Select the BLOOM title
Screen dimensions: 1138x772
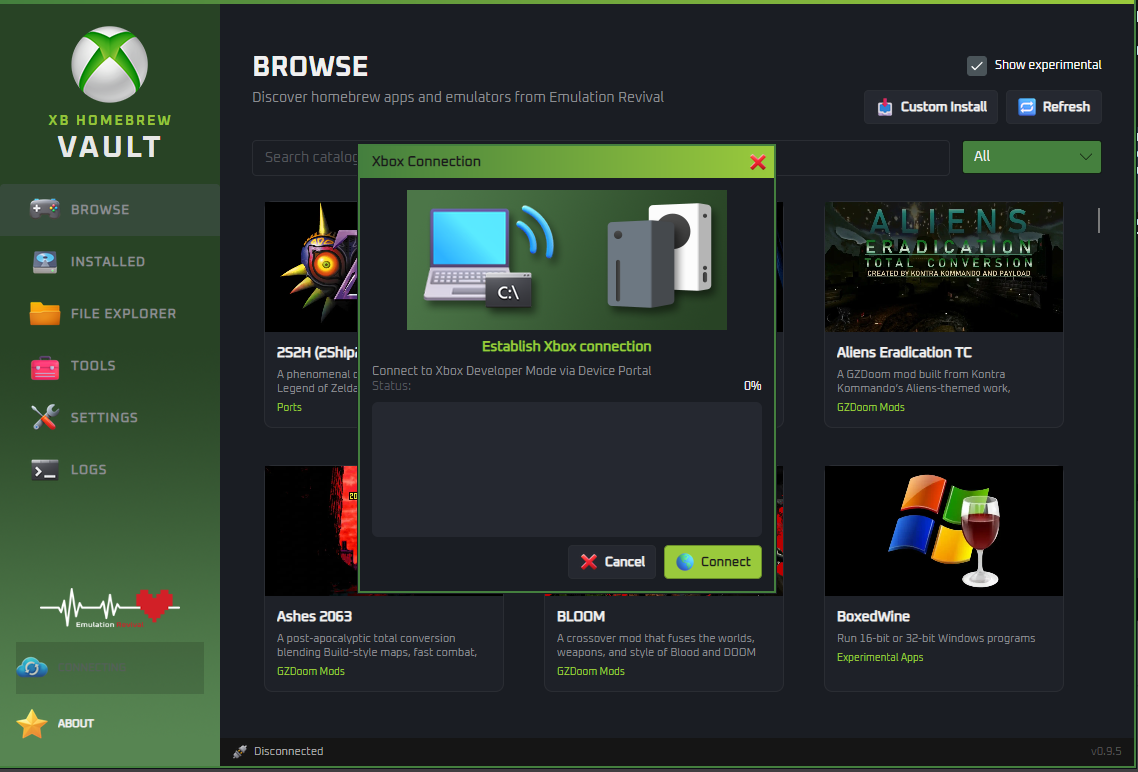click(581, 617)
